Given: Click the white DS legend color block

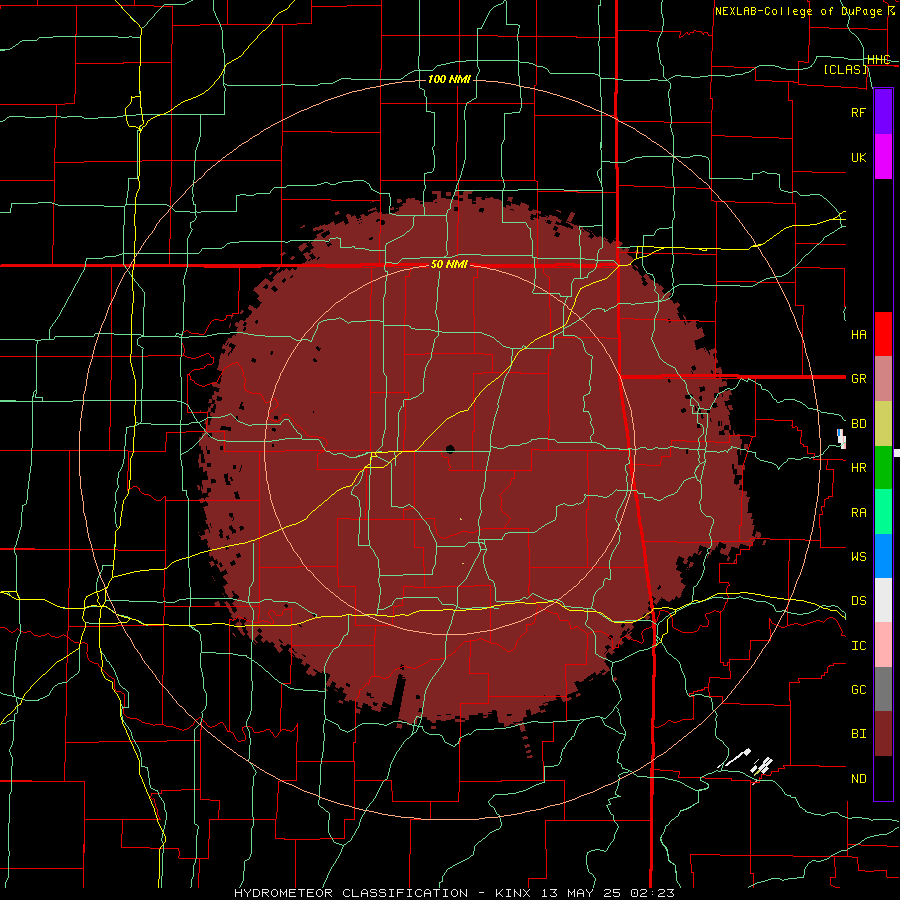Looking at the screenshot, I should coord(883,600).
